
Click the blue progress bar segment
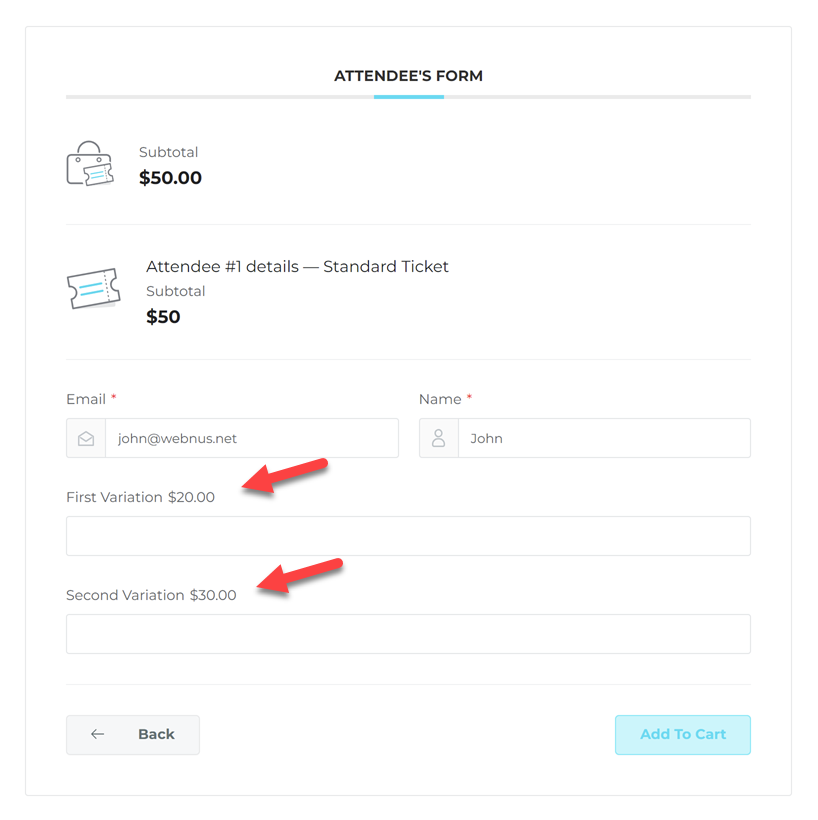(408, 97)
